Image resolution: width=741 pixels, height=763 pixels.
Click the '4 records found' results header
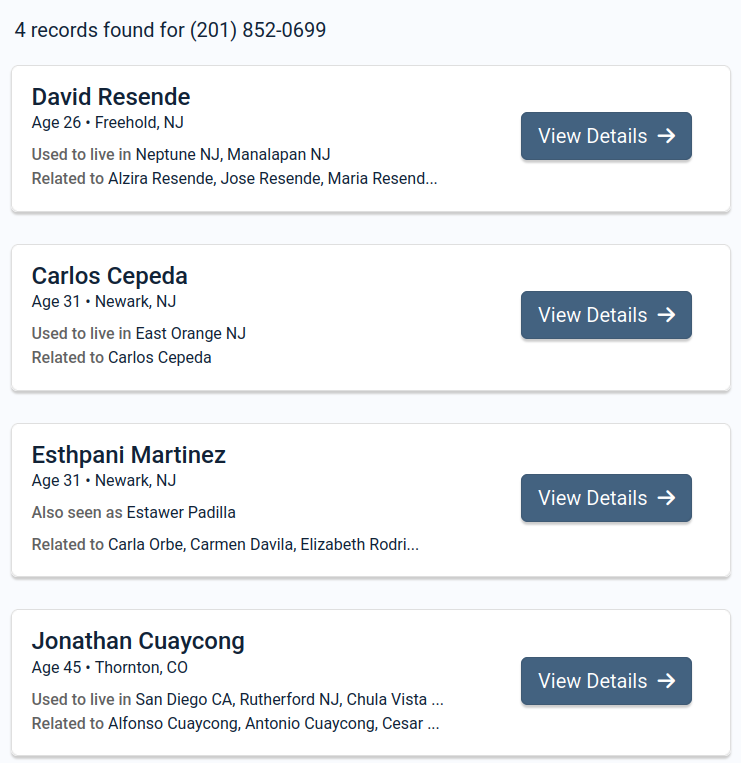170,30
